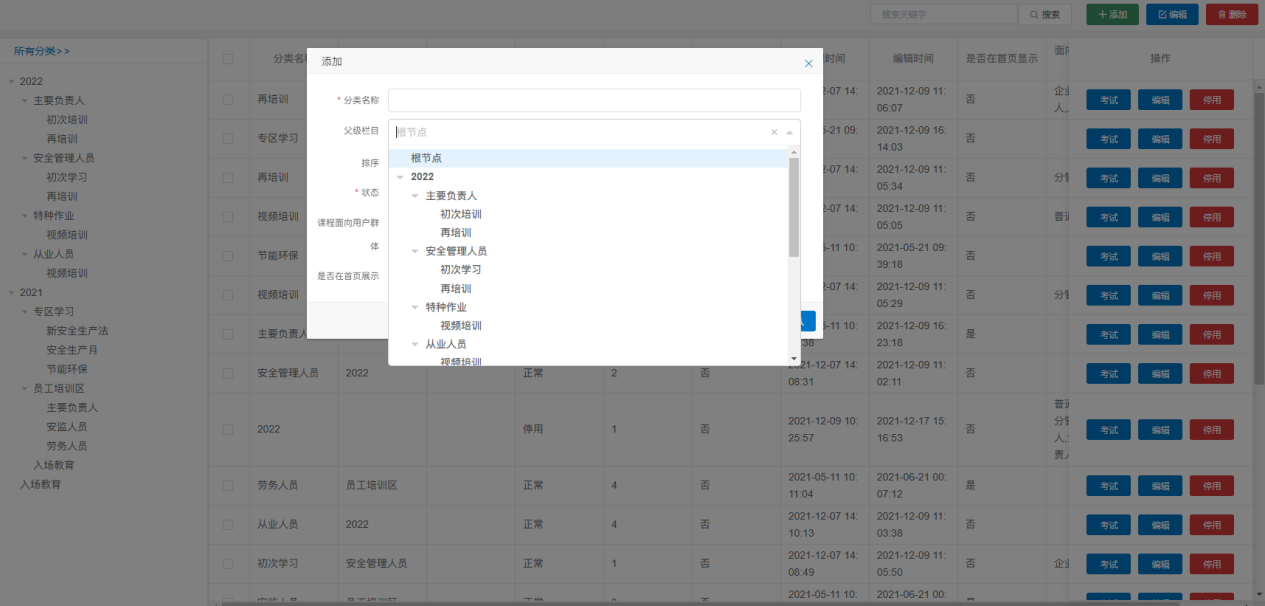Select 再培训 under 安全管理人员 in the dropdown
The width and height of the screenshot is (1265, 606).
[x=456, y=288]
